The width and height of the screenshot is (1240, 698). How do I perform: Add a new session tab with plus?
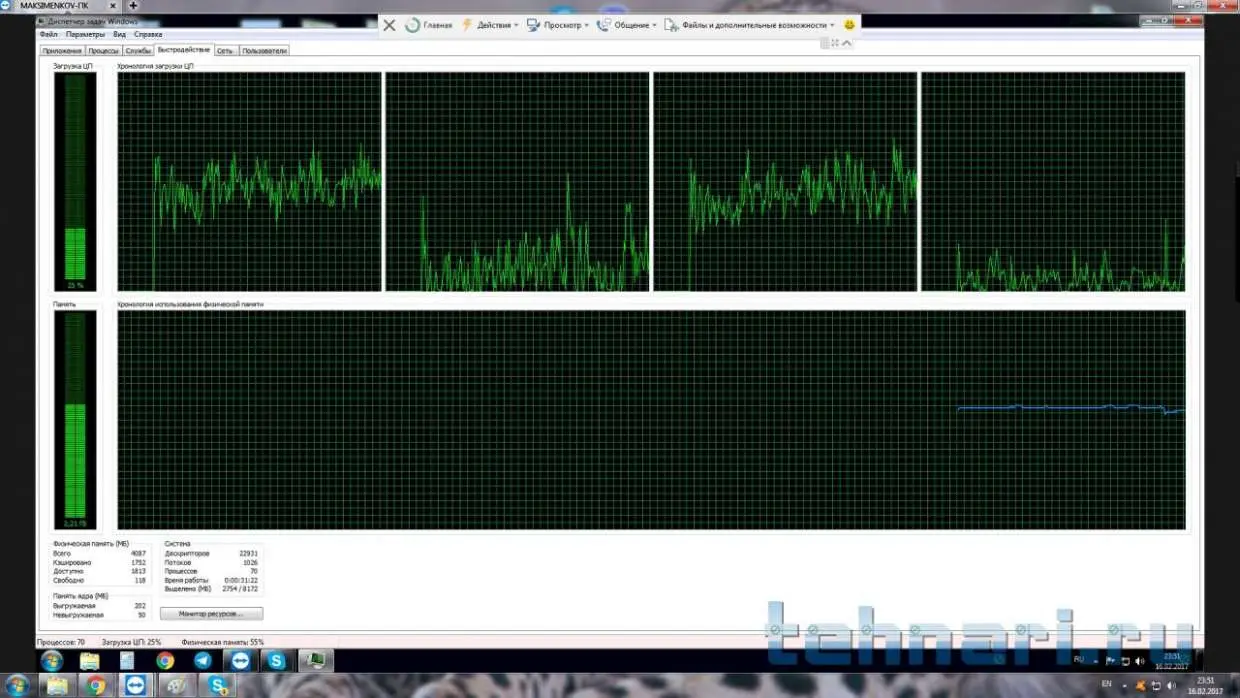(134, 5)
